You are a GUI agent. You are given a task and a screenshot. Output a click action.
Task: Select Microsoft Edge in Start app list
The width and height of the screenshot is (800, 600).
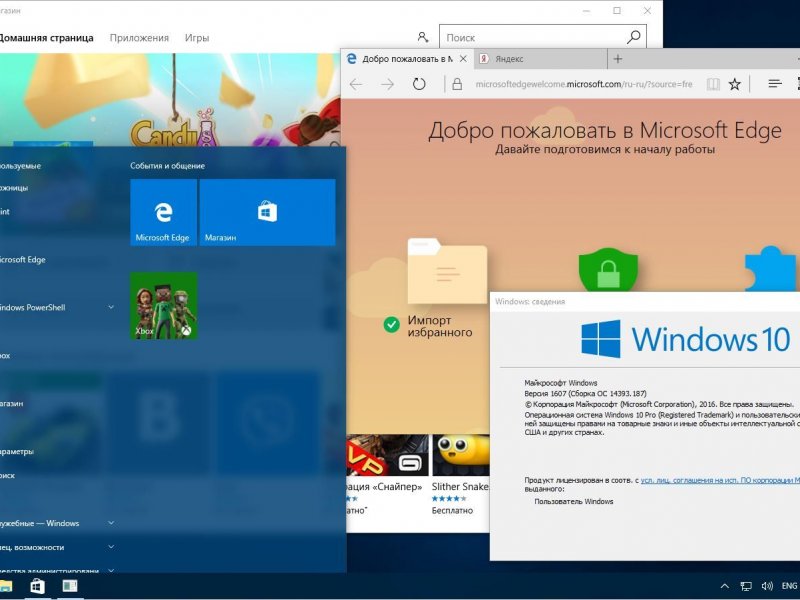point(22,259)
